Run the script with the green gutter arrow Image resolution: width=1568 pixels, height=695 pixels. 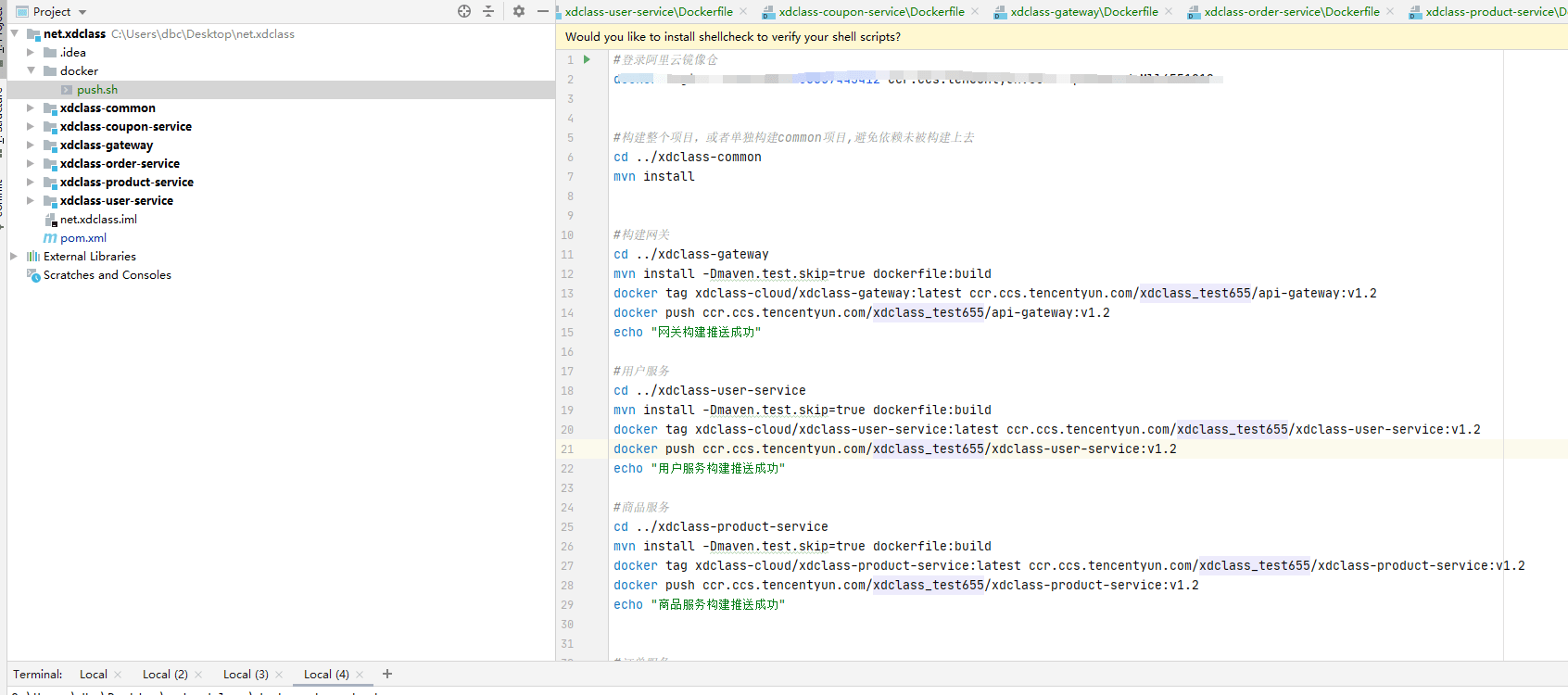[x=587, y=59]
